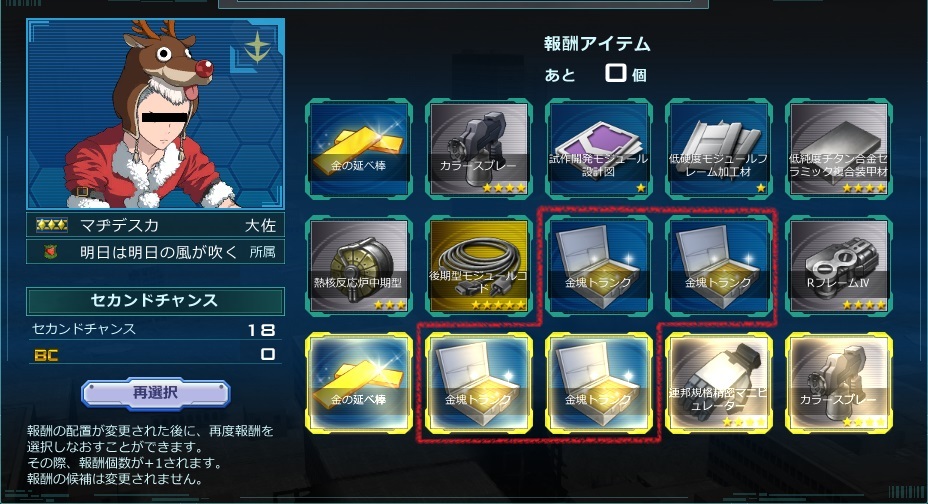This screenshot has height=504, width=928.
Task: Pick the left 金塊トランク in bottom row
Action: pos(479,383)
